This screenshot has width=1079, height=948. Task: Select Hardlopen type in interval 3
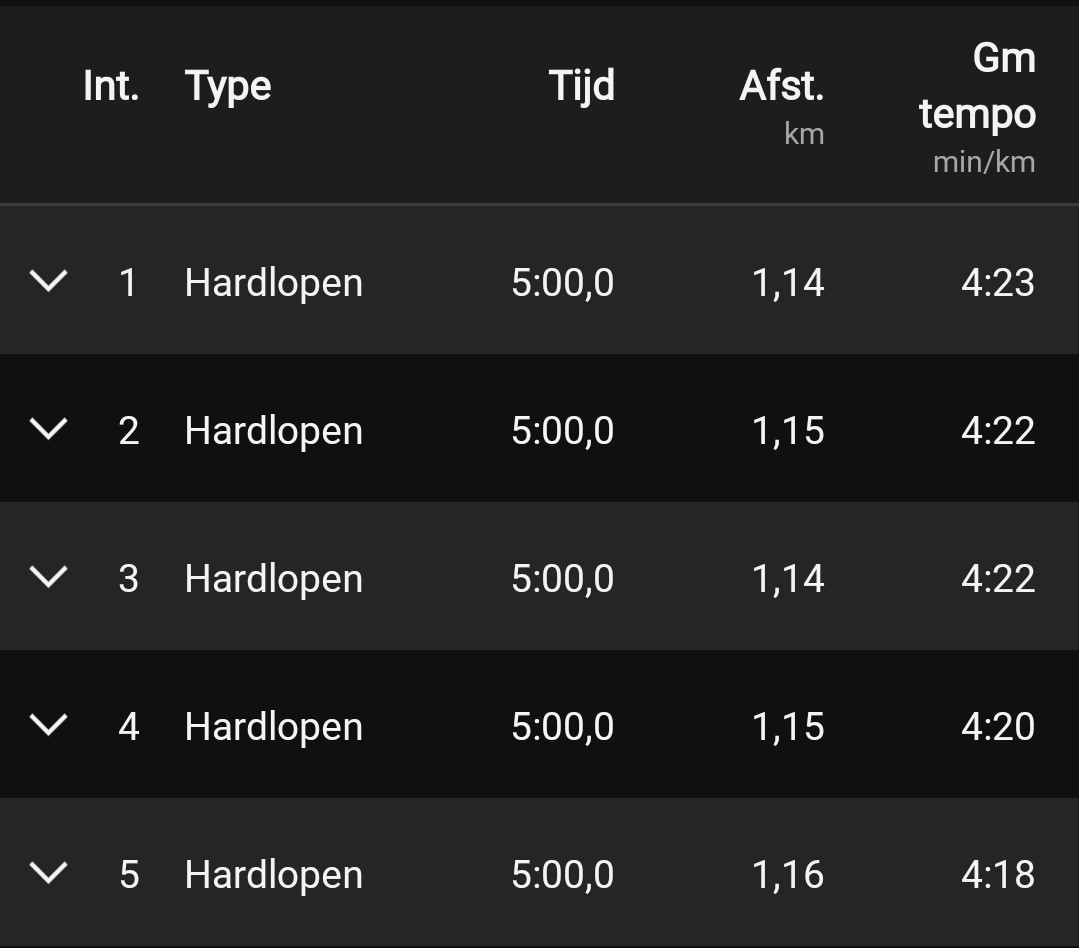pos(273,579)
